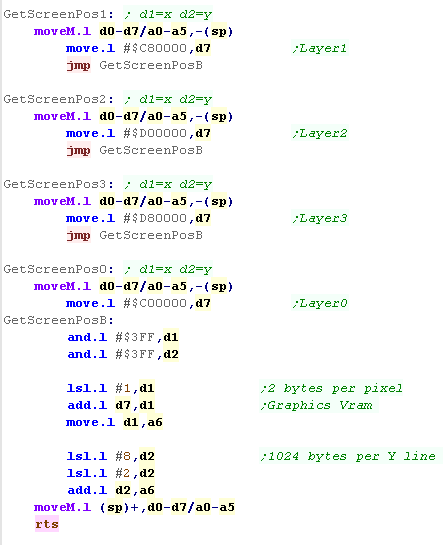The height and width of the screenshot is (545, 443).
Task: Click the #$C00000 value
Action: [155, 303]
